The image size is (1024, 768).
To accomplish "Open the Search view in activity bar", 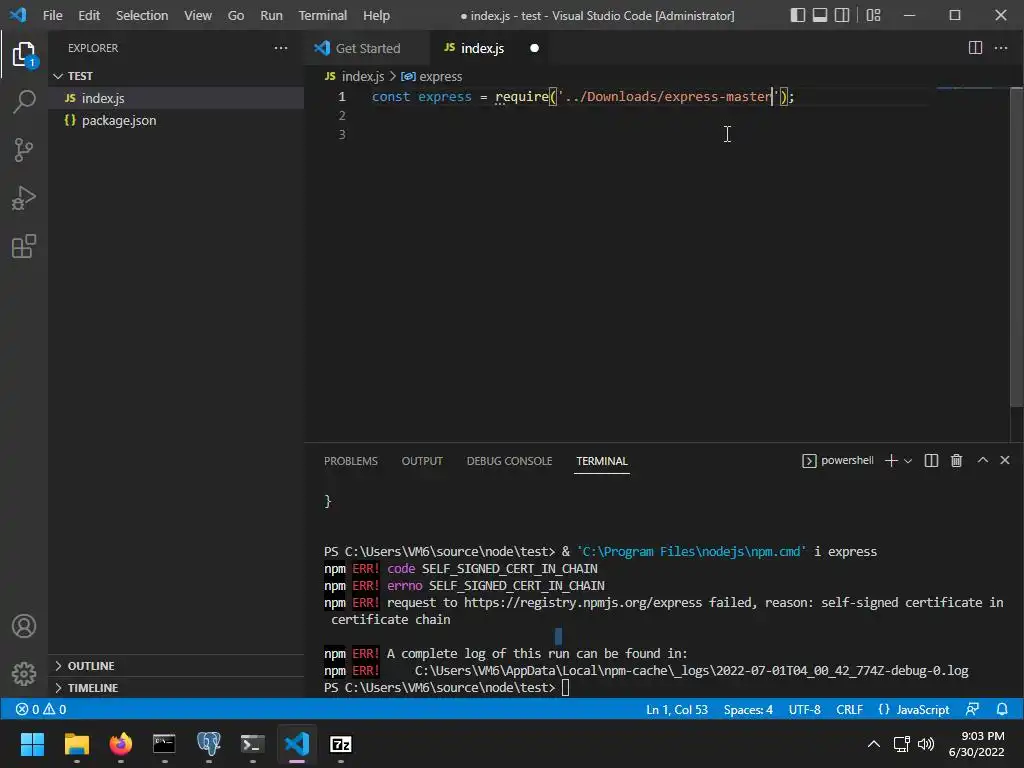I will click(x=24, y=102).
